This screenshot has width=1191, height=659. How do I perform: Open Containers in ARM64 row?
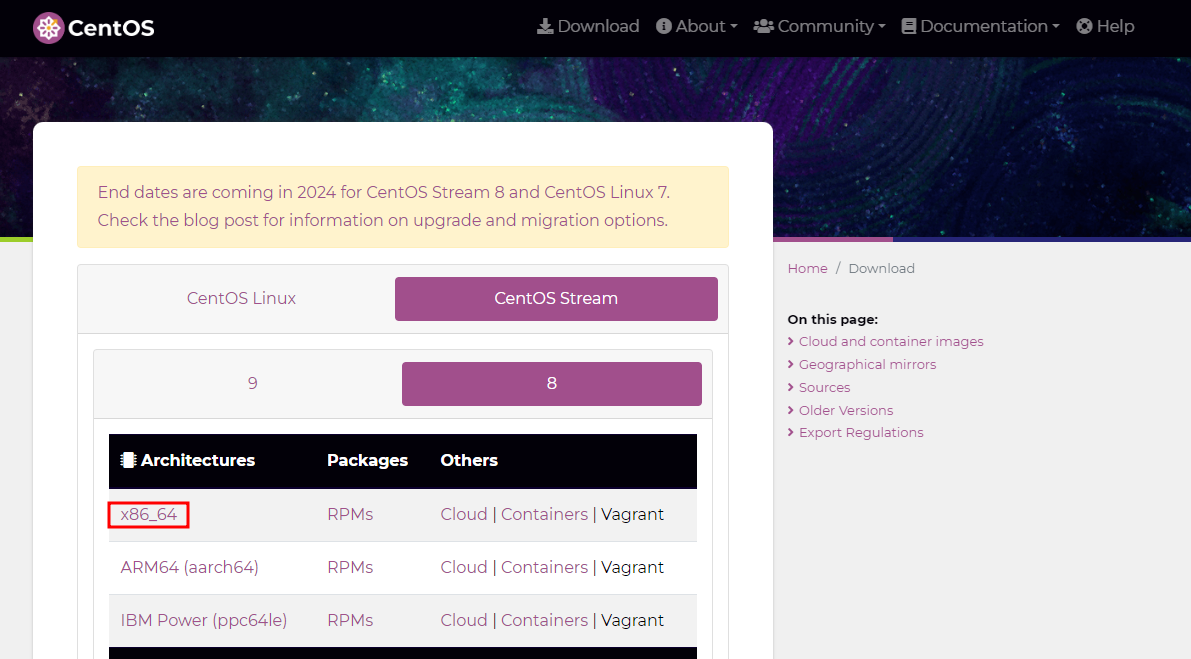[x=545, y=568]
